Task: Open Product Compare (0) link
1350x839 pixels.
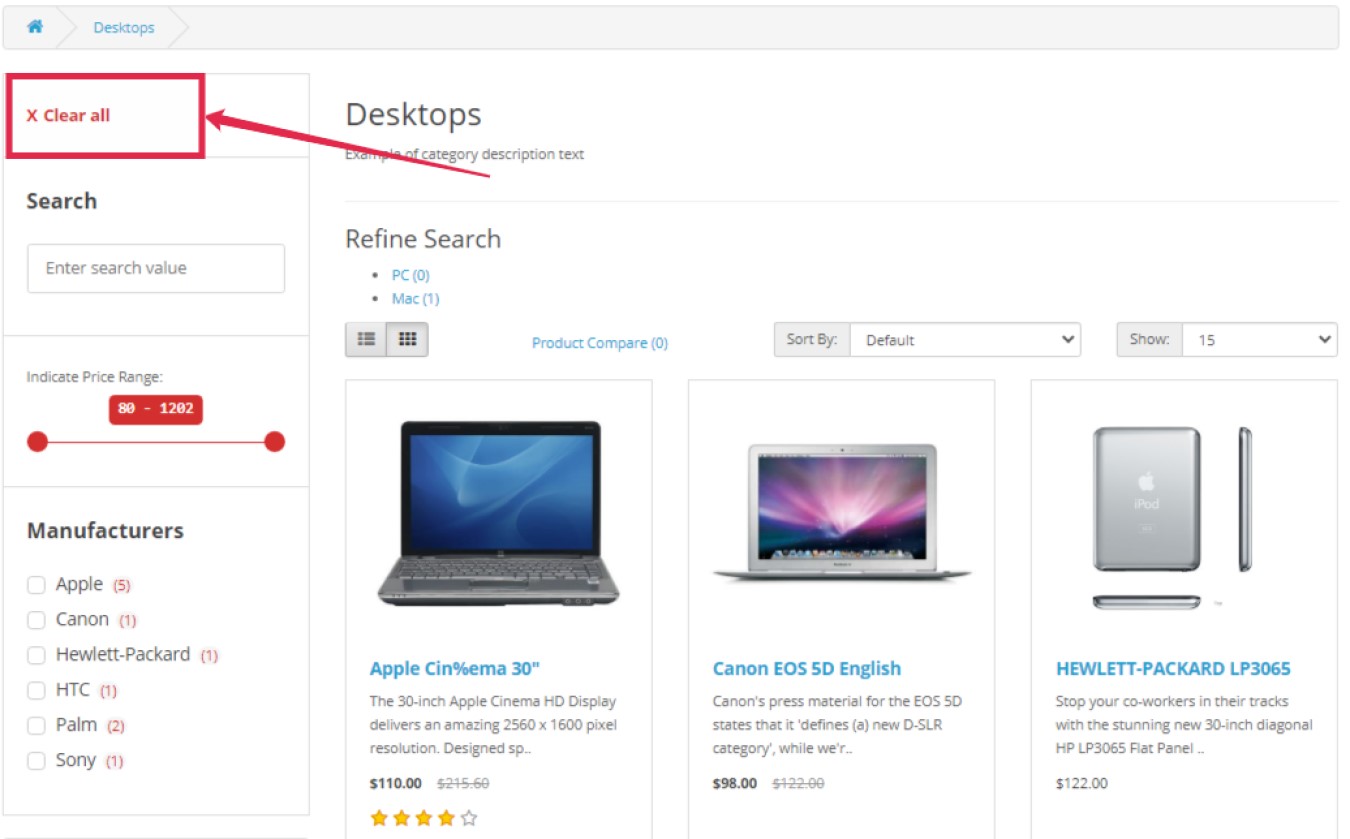Action: tap(600, 343)
